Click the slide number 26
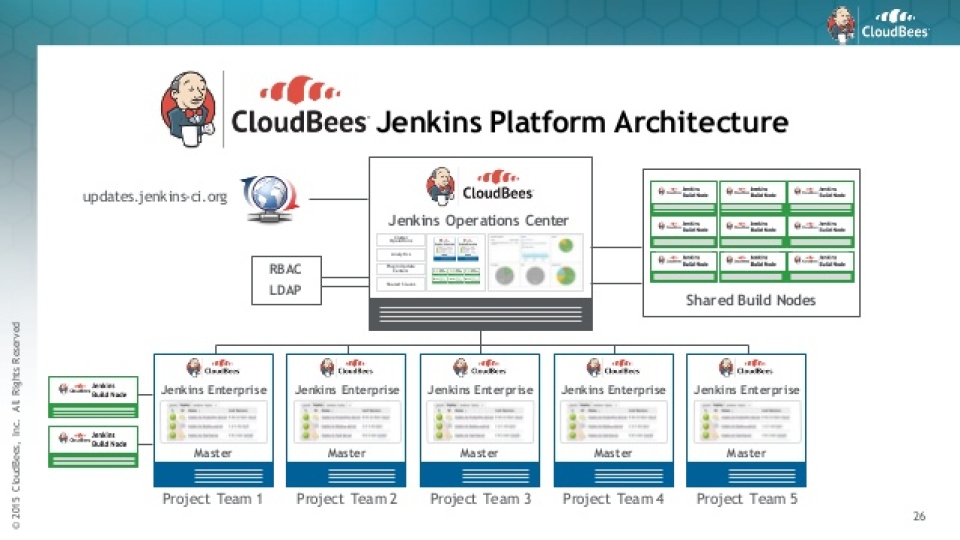The height and width of the screenshot is (540, 960). (x=920, y=517)
